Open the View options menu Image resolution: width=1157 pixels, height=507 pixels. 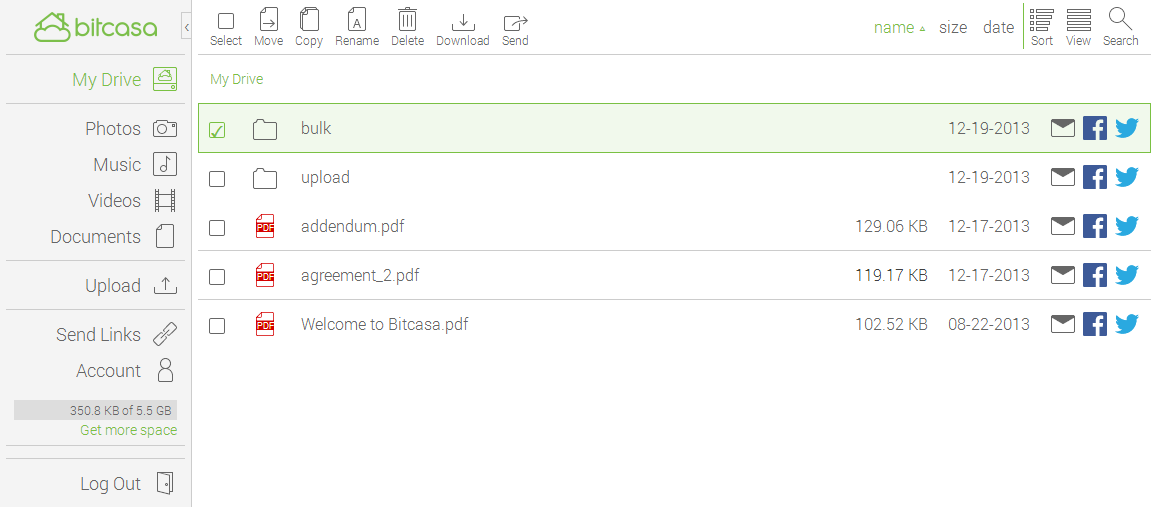(x=1078, y=27)
